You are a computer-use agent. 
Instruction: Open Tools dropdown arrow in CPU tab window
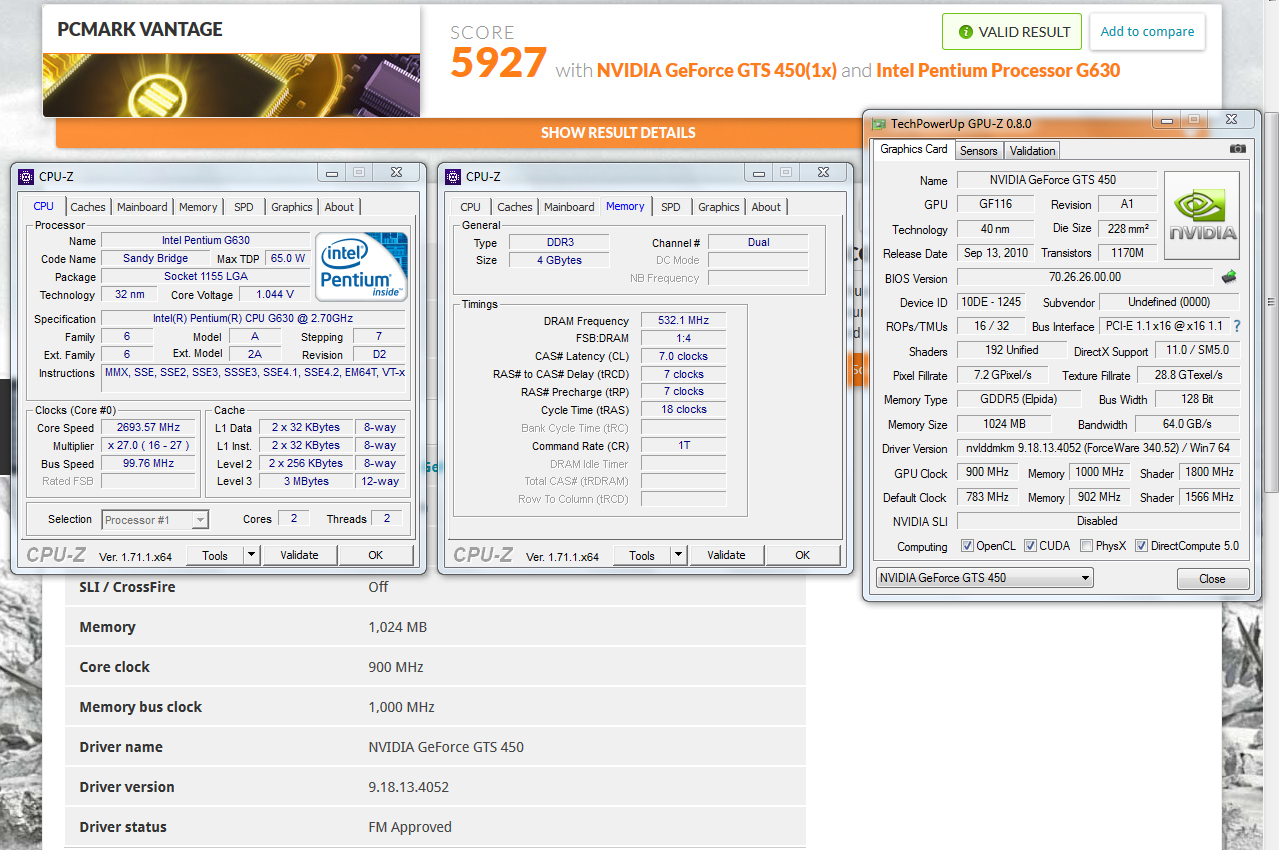tap(252, 555)
